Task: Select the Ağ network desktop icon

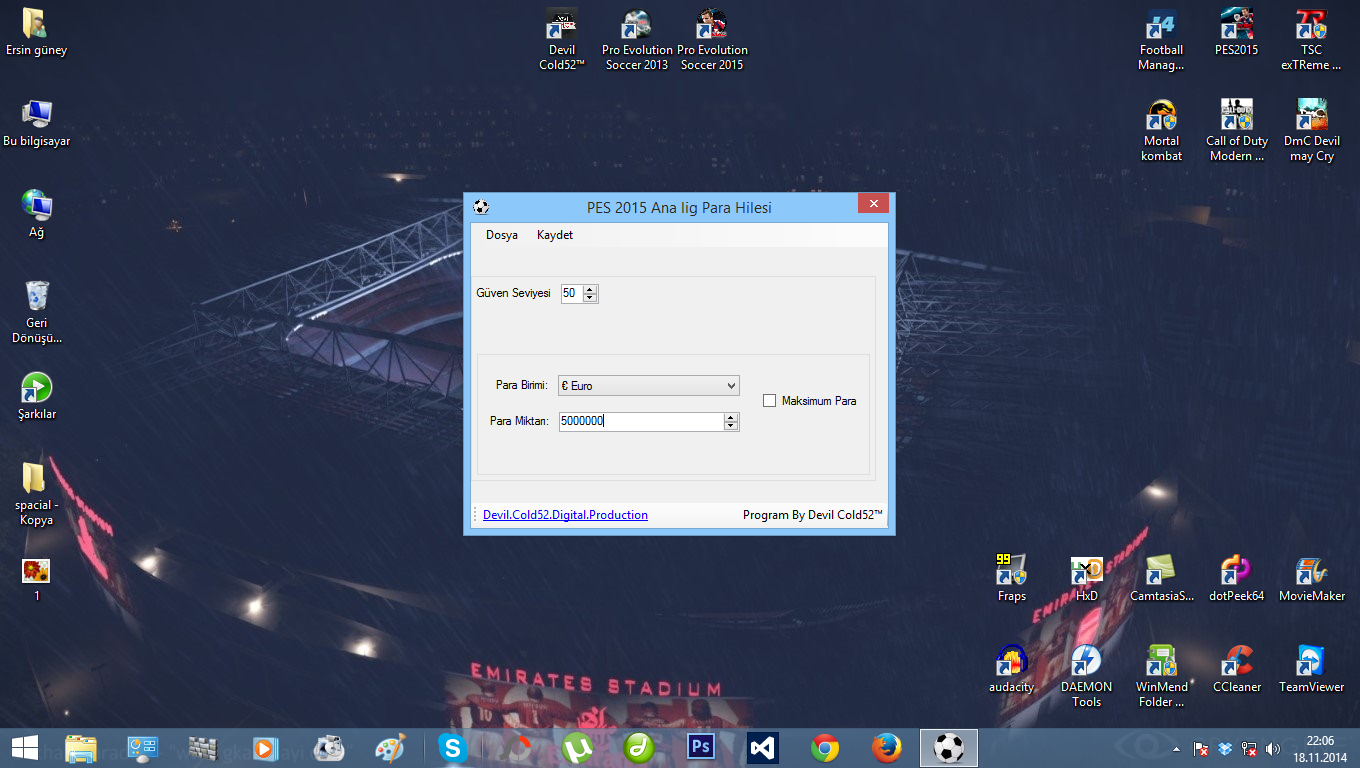Action: (36, 214)
